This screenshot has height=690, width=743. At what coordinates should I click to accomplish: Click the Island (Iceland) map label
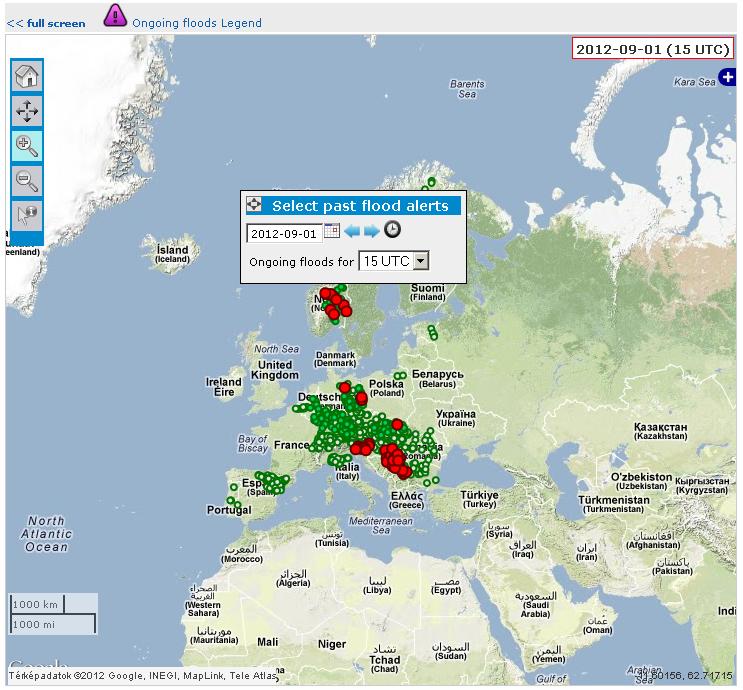172,254
